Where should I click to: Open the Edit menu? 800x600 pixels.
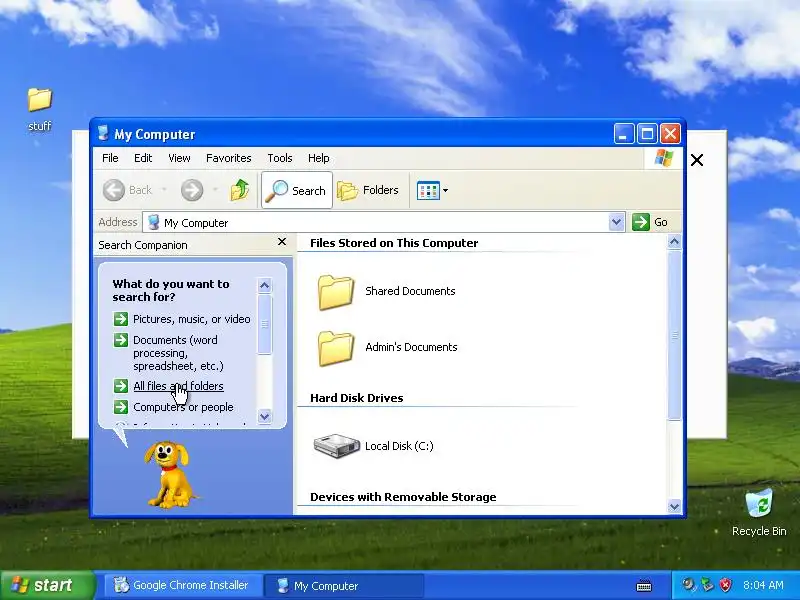click(x=143, y=158)
